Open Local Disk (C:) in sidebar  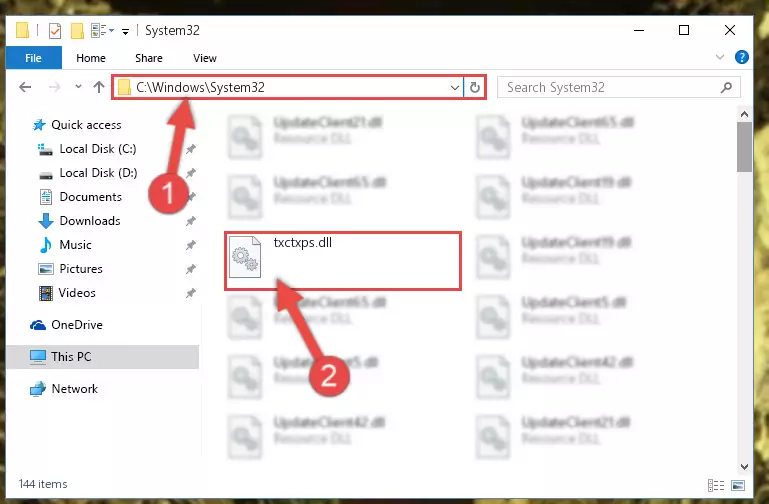(98, 149)
